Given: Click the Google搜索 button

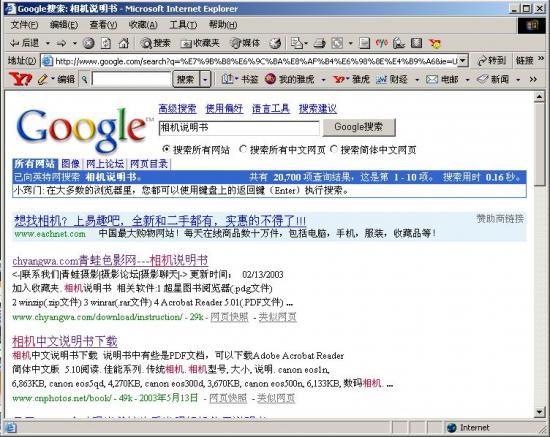Looking at the screenshot, I should pos(359,127).
